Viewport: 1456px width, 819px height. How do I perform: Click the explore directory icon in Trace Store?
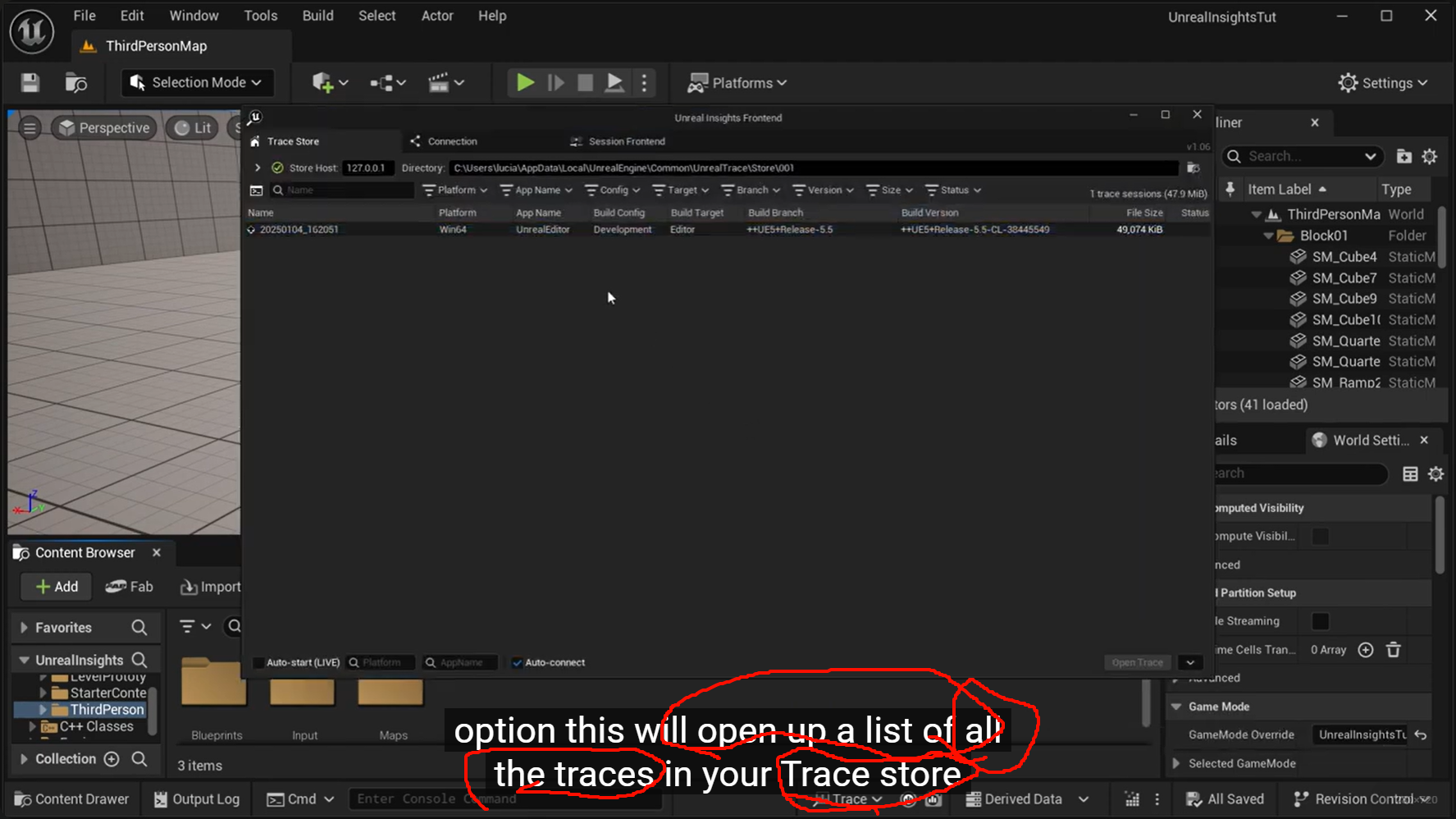pos(1194,168)
